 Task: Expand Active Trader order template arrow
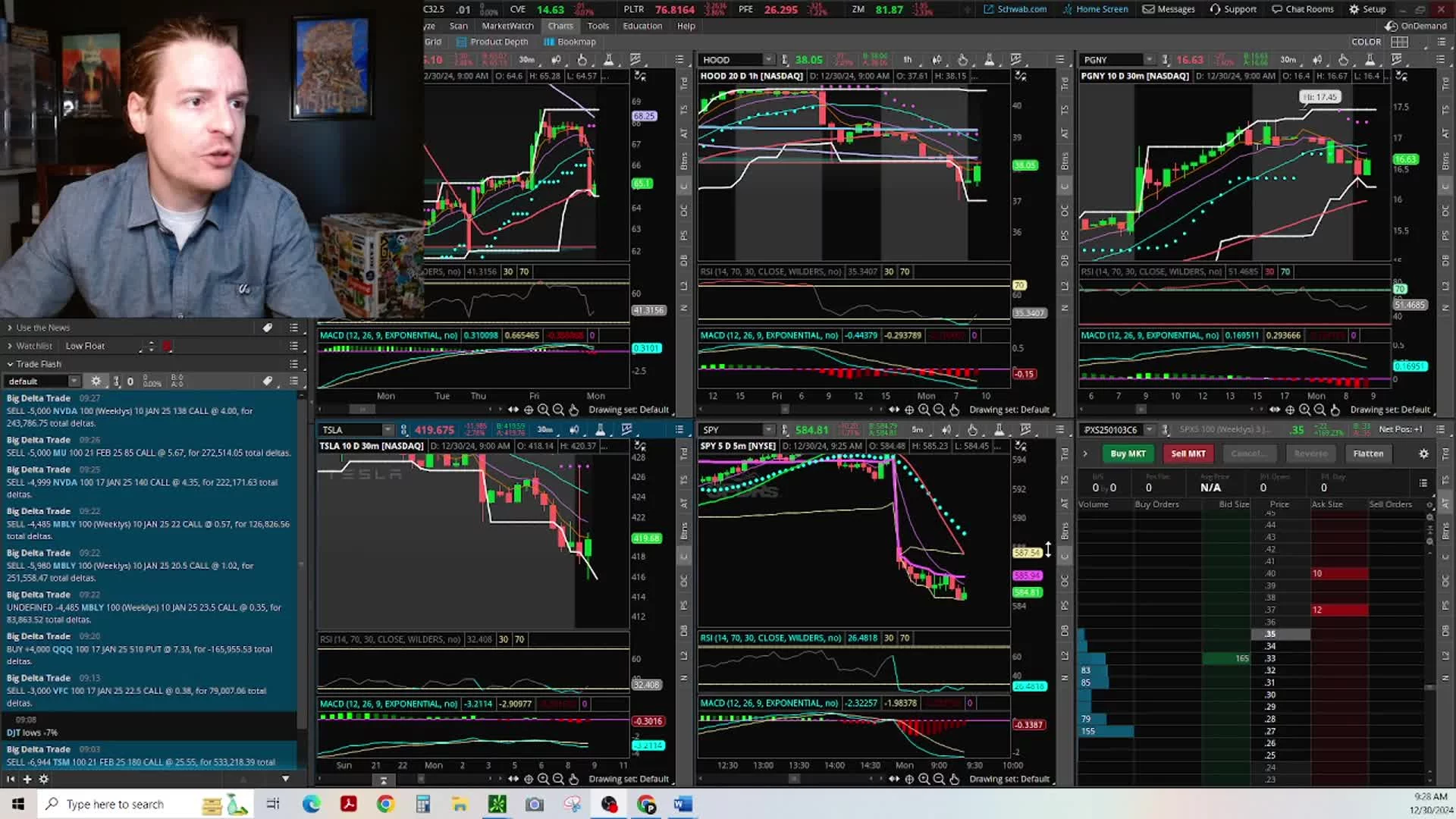1085,453
